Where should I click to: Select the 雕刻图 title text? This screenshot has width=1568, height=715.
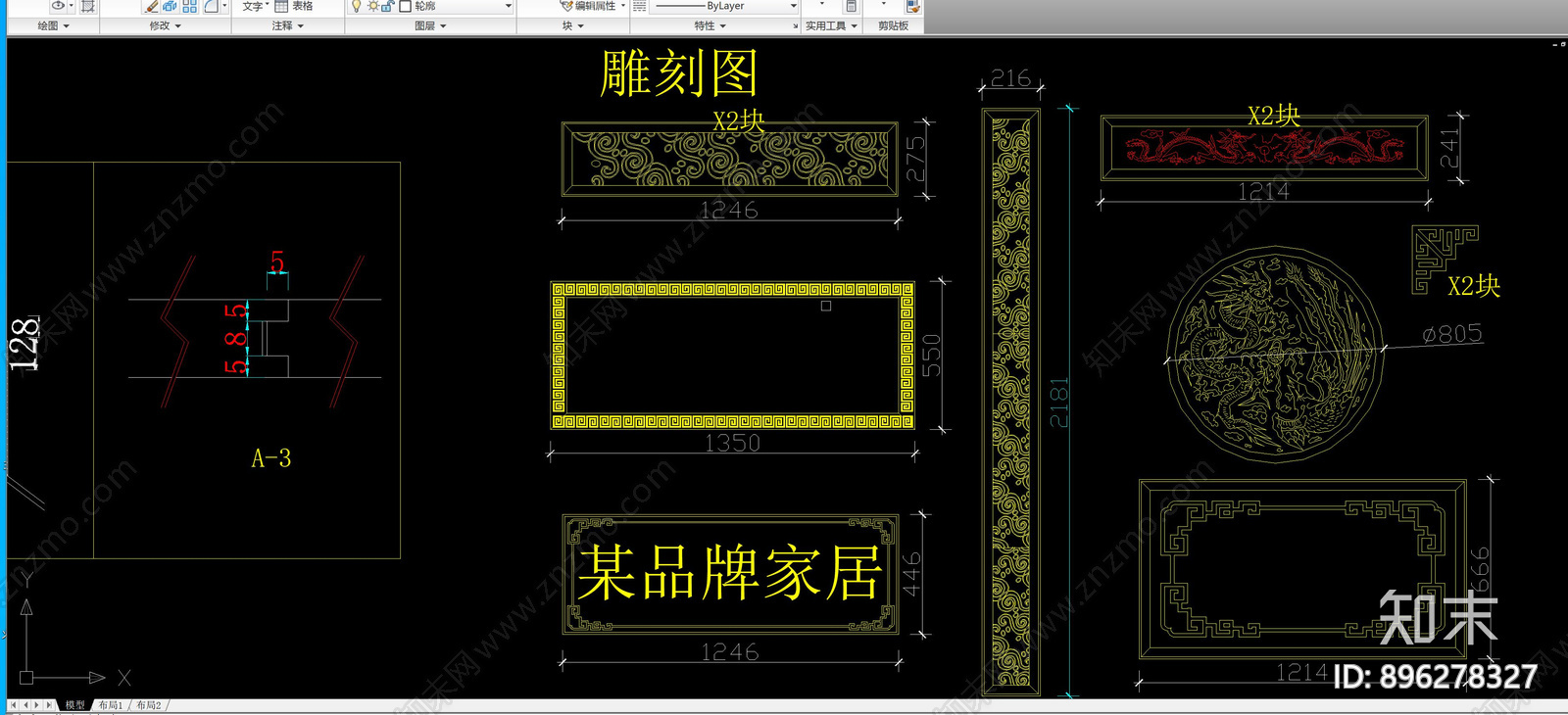point(679,73)
